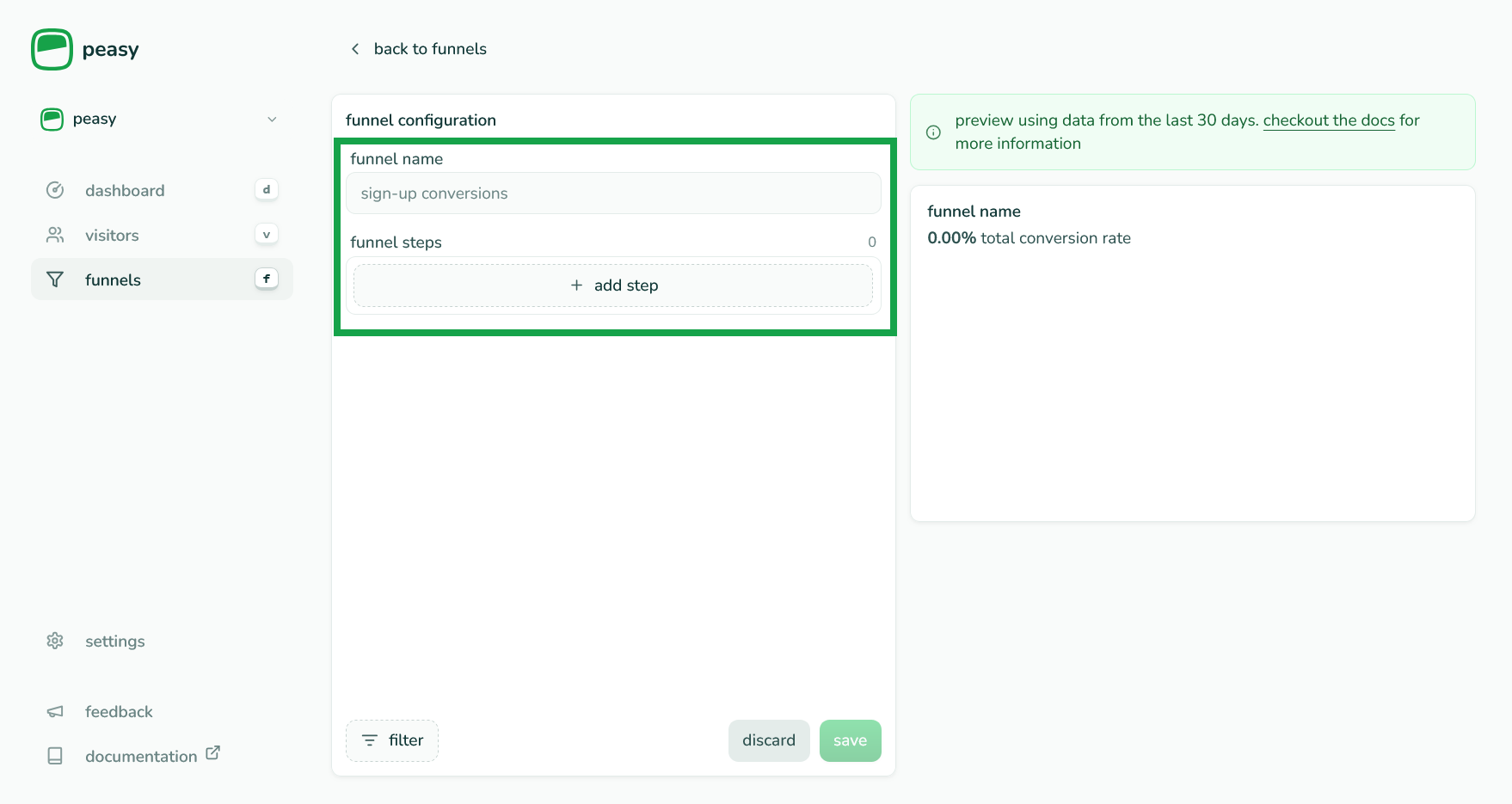Click the chevron in the site selector

pyautogui.click(x=272, y=120)
